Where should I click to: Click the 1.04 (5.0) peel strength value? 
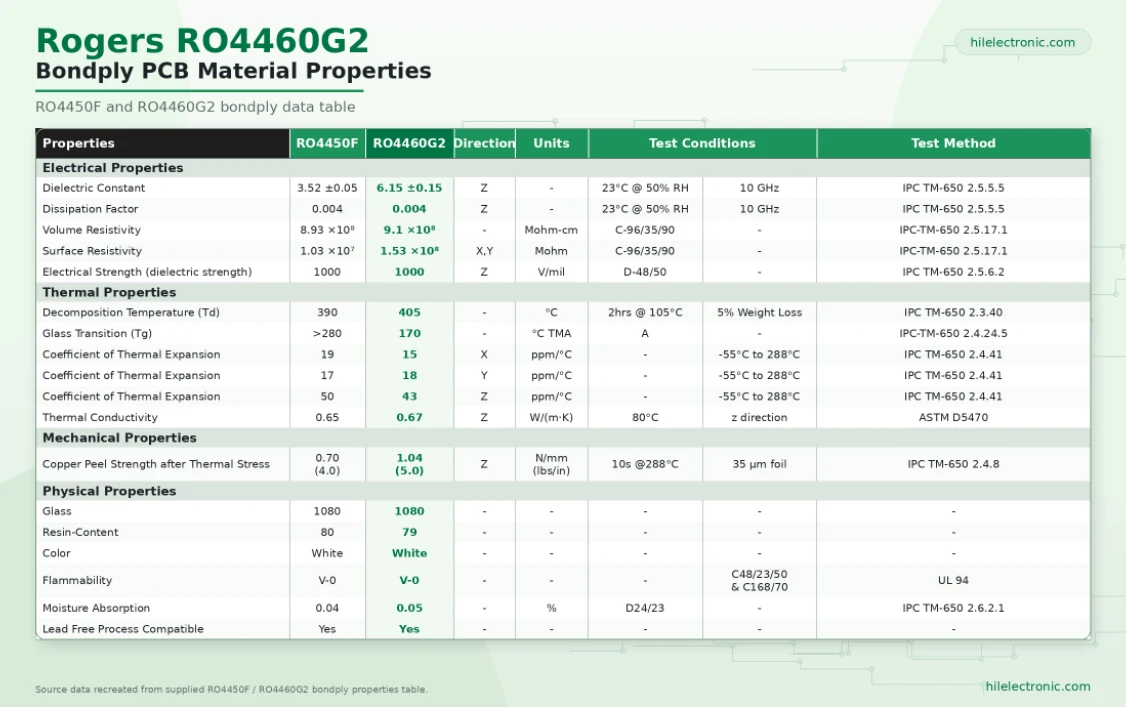pyautogui.click(x=409, y=464)
